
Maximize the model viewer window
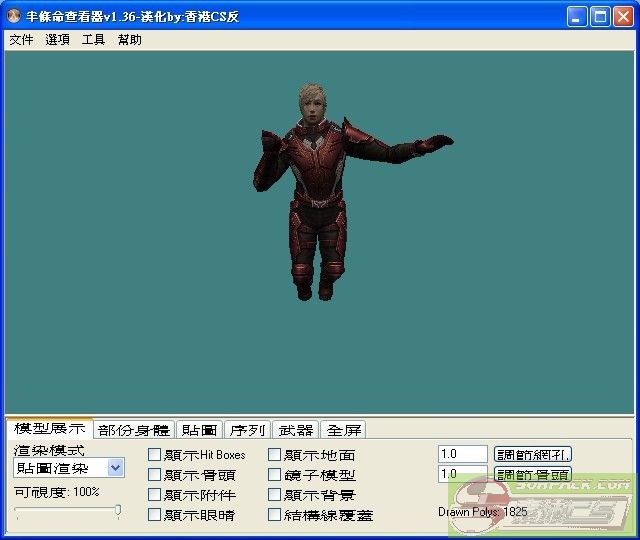click(x=600, y=17)
